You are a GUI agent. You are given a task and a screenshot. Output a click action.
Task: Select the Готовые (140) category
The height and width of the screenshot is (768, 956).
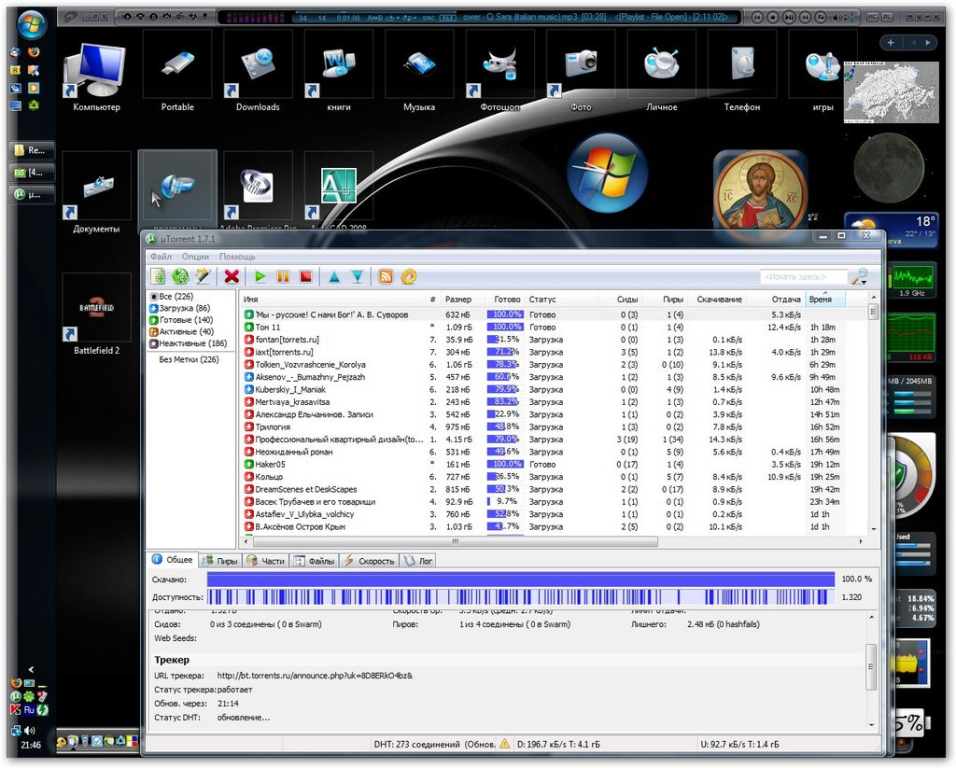[x=181, y=319]
